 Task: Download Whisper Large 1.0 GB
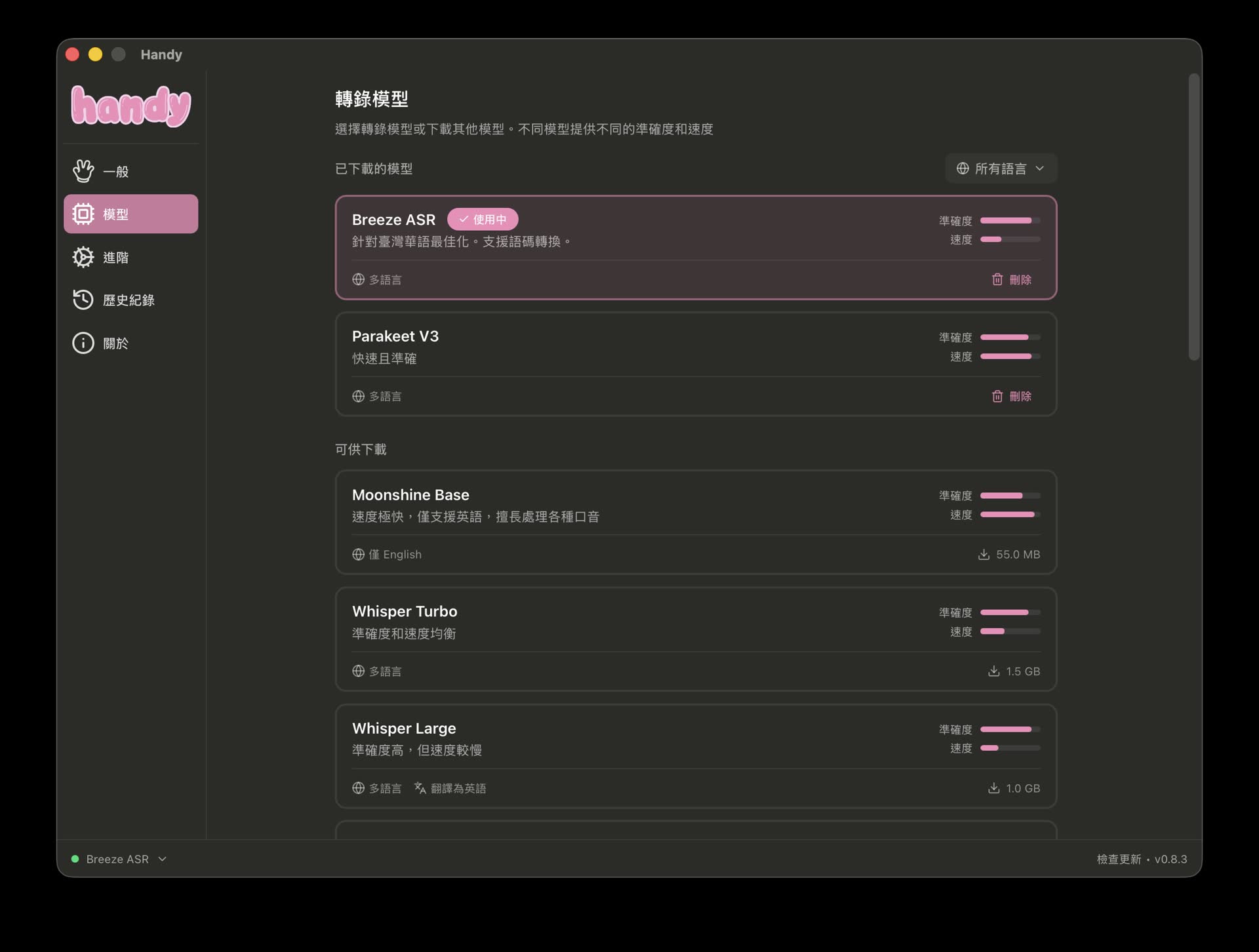(1014, 788)
